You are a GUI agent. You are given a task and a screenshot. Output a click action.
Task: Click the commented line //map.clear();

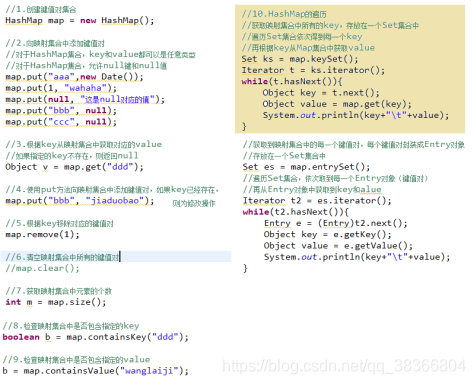tap(42, 268)
